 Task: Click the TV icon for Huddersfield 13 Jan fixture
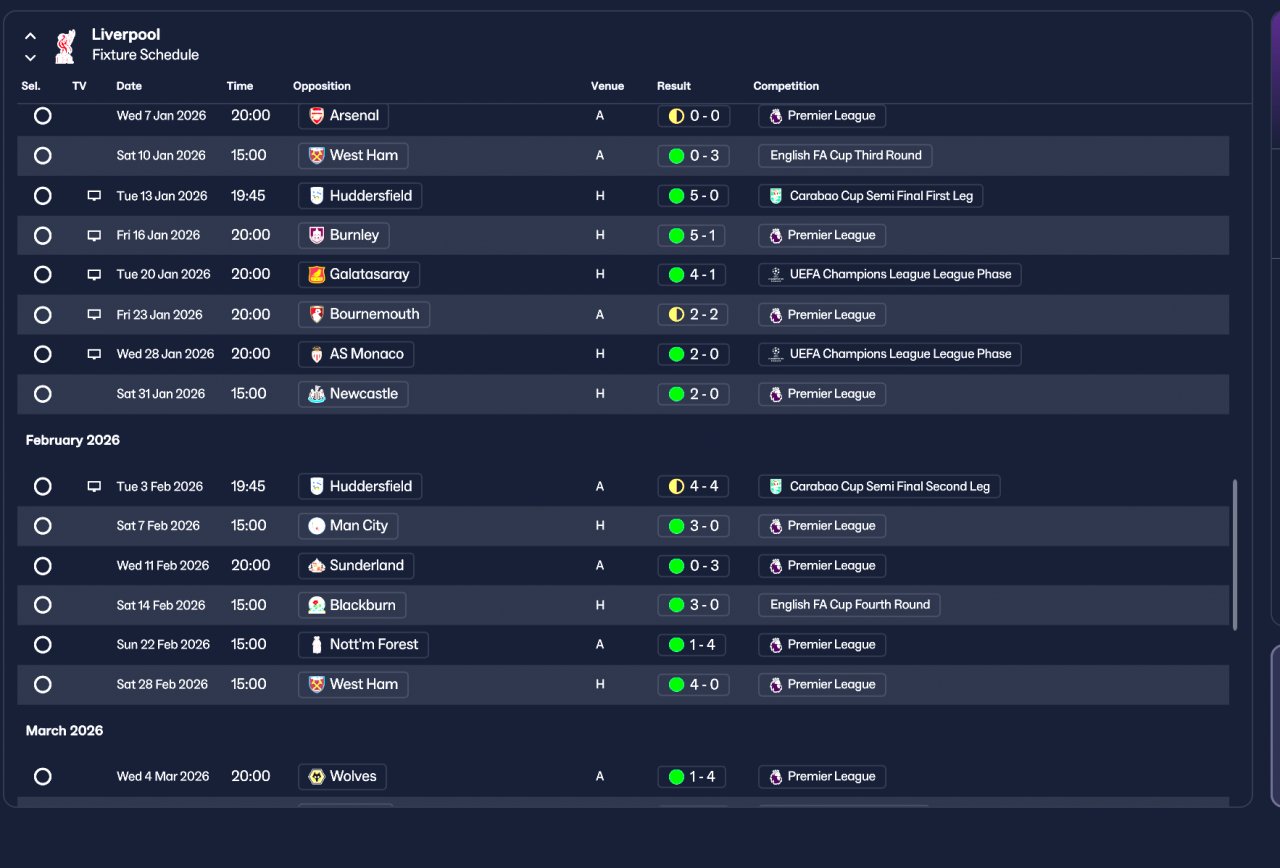click(x=94, y=196)
